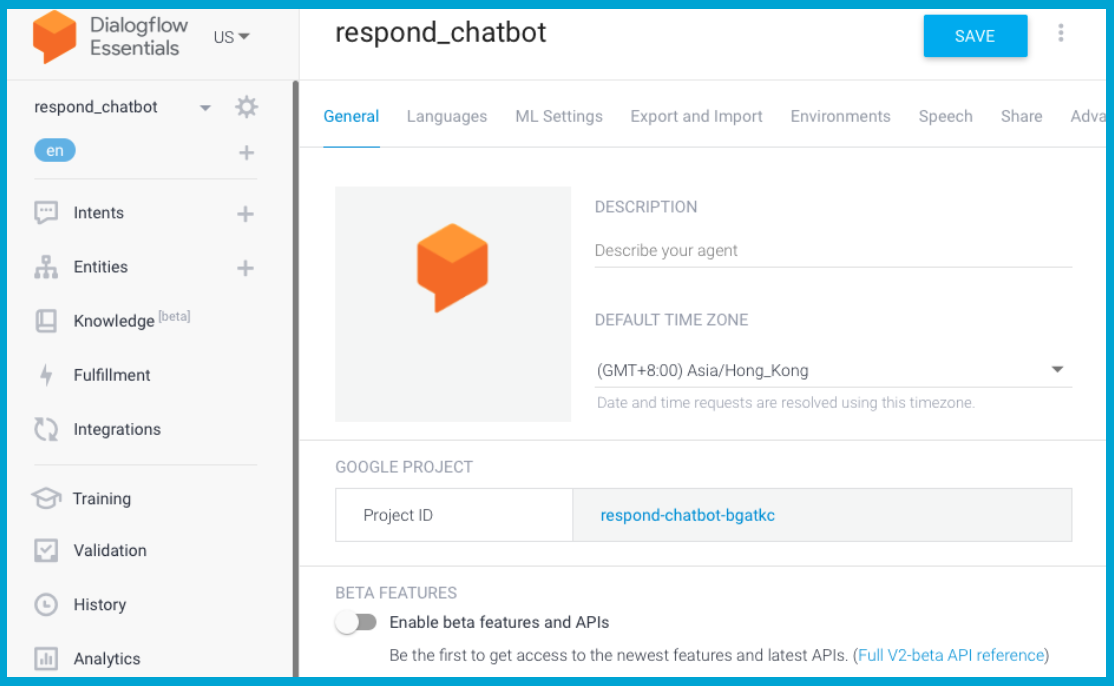
Task: Click the Validation checkmark icon
Action: point(46,550)
